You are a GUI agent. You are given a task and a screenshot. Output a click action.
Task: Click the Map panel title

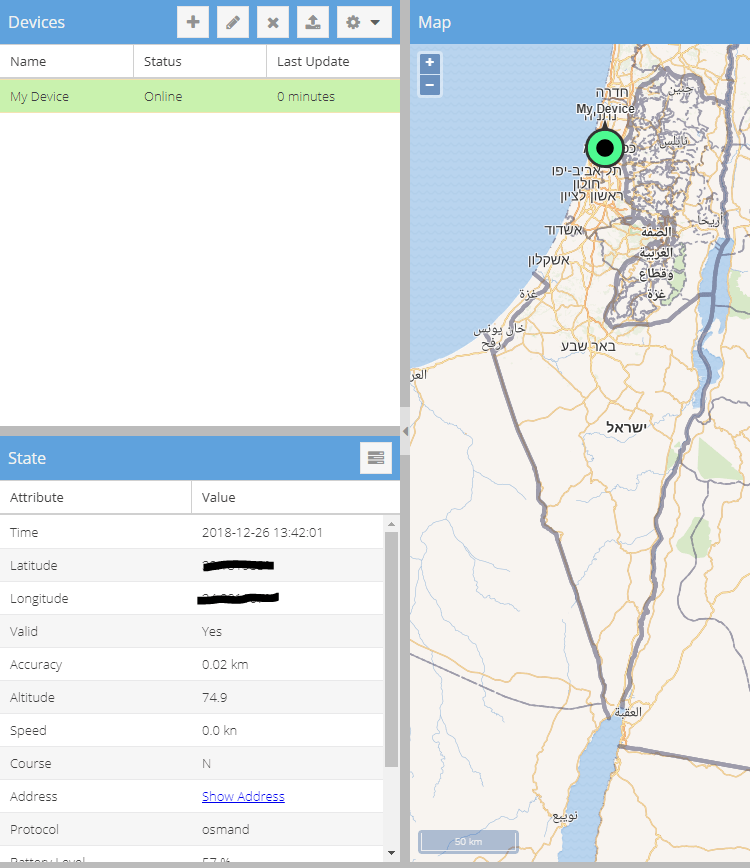[x=435, y=23]
